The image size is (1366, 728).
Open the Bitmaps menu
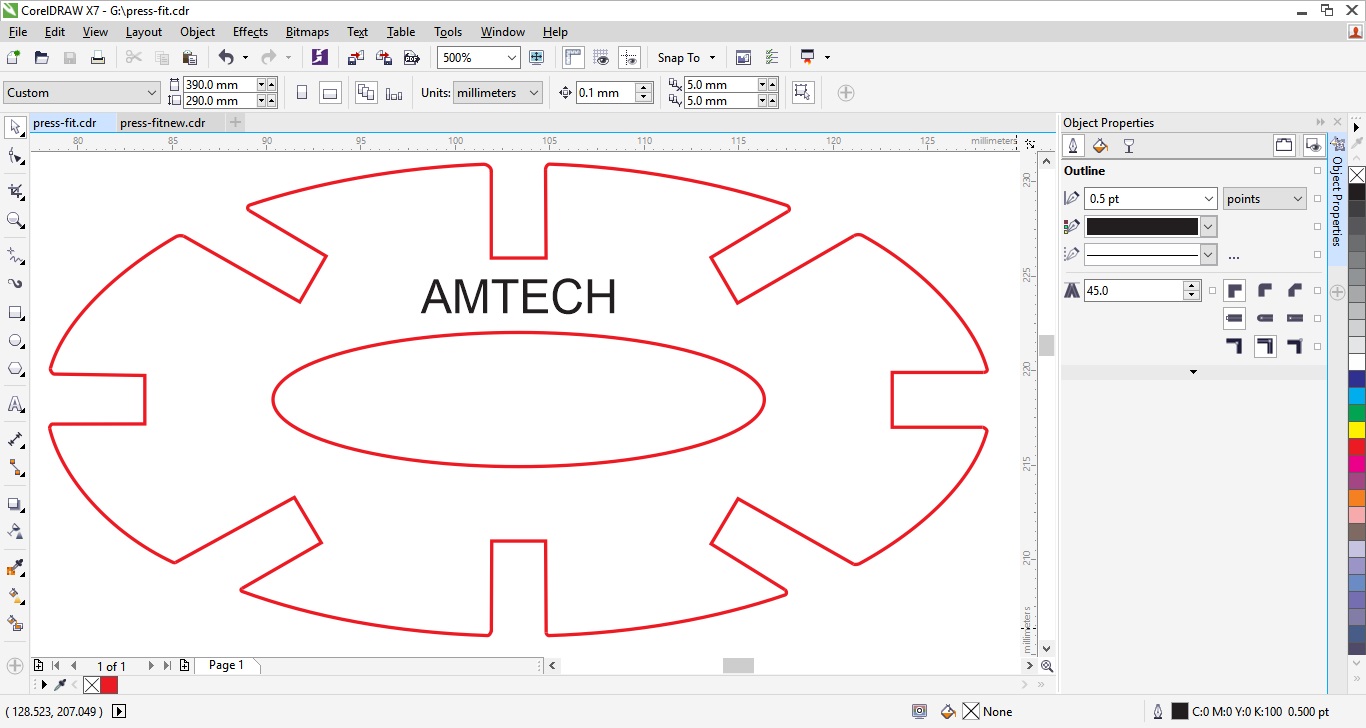(307, 32)
